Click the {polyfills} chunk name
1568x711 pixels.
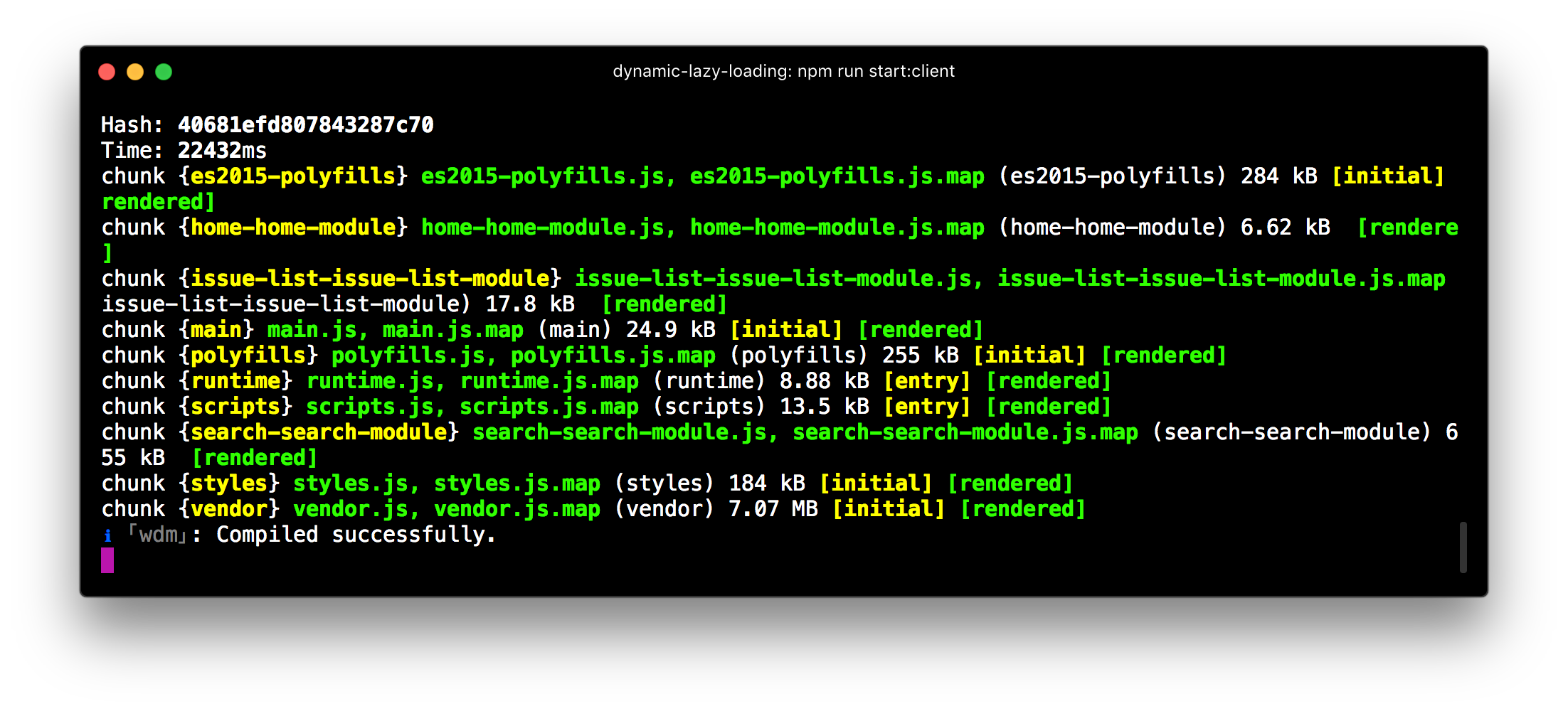coord(248,355)
